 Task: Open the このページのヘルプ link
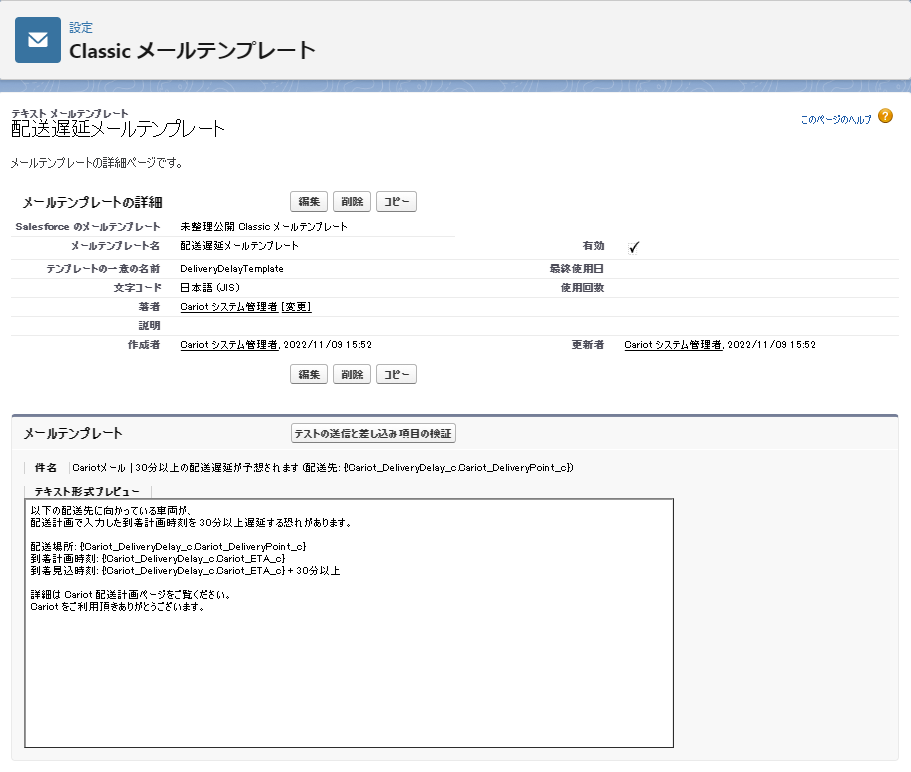pos(835,120)
